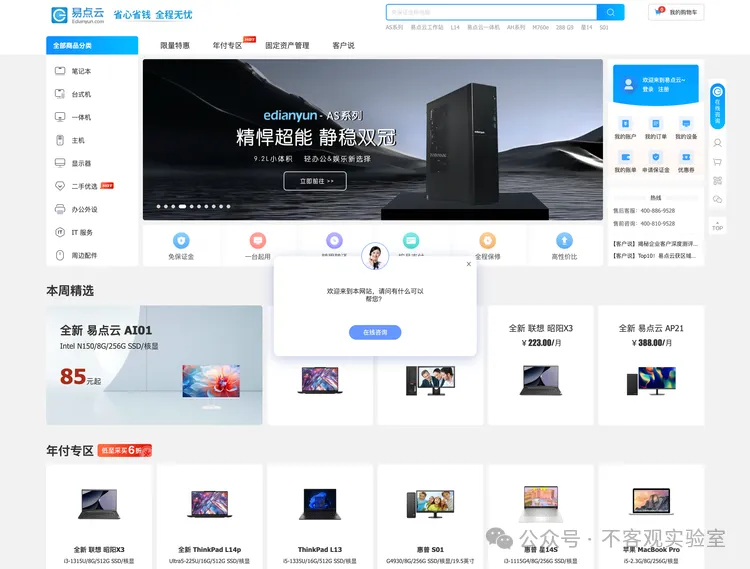Viewport: 750px width, 569px height.
Task: Open 我的购物车 shopping cart
Action: (x=676, y=12)
